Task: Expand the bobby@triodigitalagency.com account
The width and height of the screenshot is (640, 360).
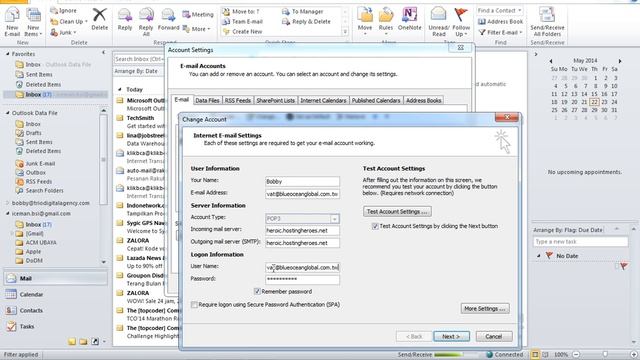Action: click(7, 203)
